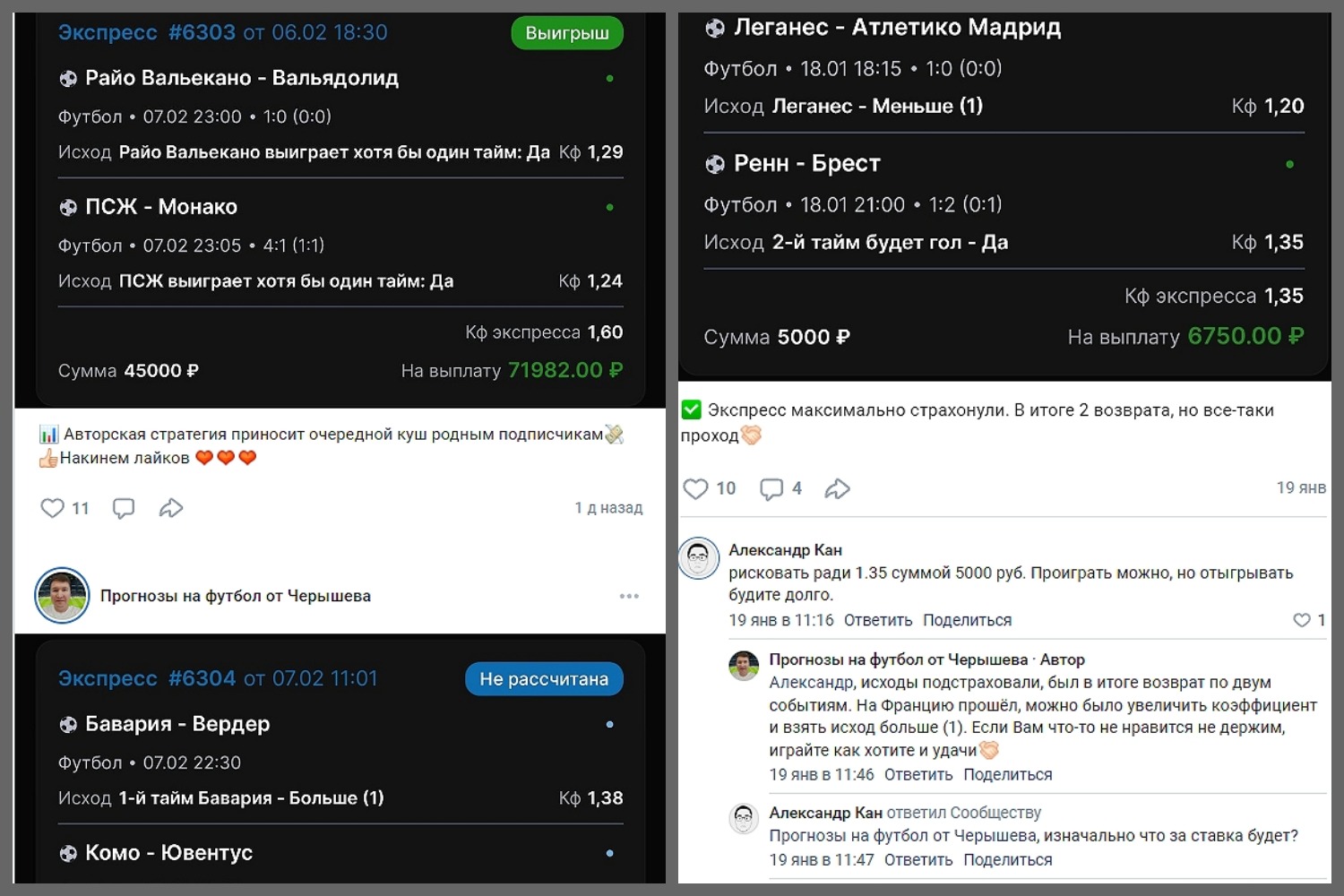
Task: Open the Прогнозы на футбол от Черышева group name
Action: coord(236,596)
